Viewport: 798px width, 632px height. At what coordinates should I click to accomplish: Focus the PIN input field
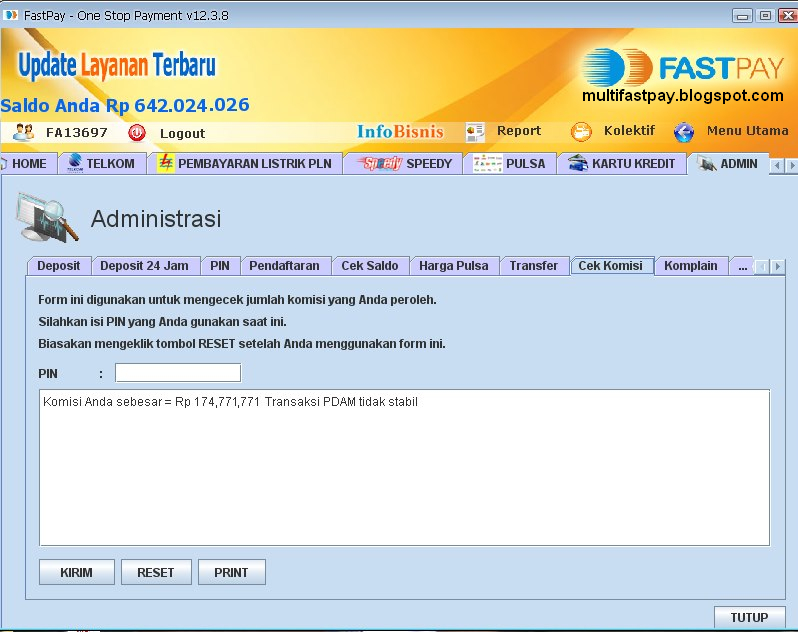point(178,372)
